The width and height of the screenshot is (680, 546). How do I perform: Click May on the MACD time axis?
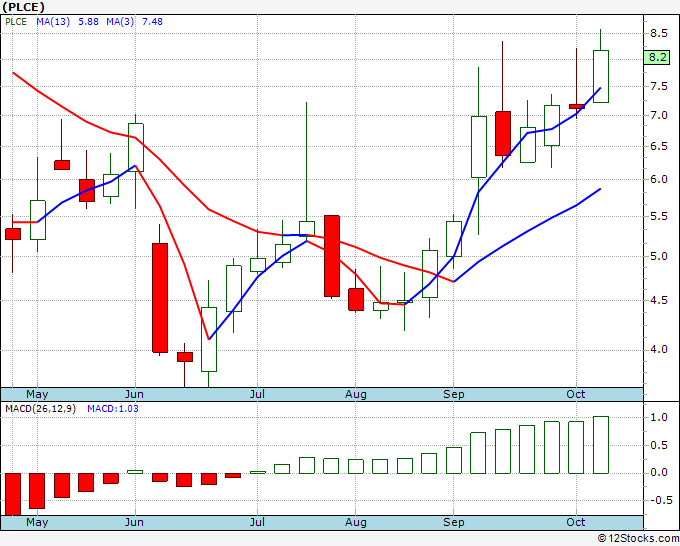click(37, 523)
